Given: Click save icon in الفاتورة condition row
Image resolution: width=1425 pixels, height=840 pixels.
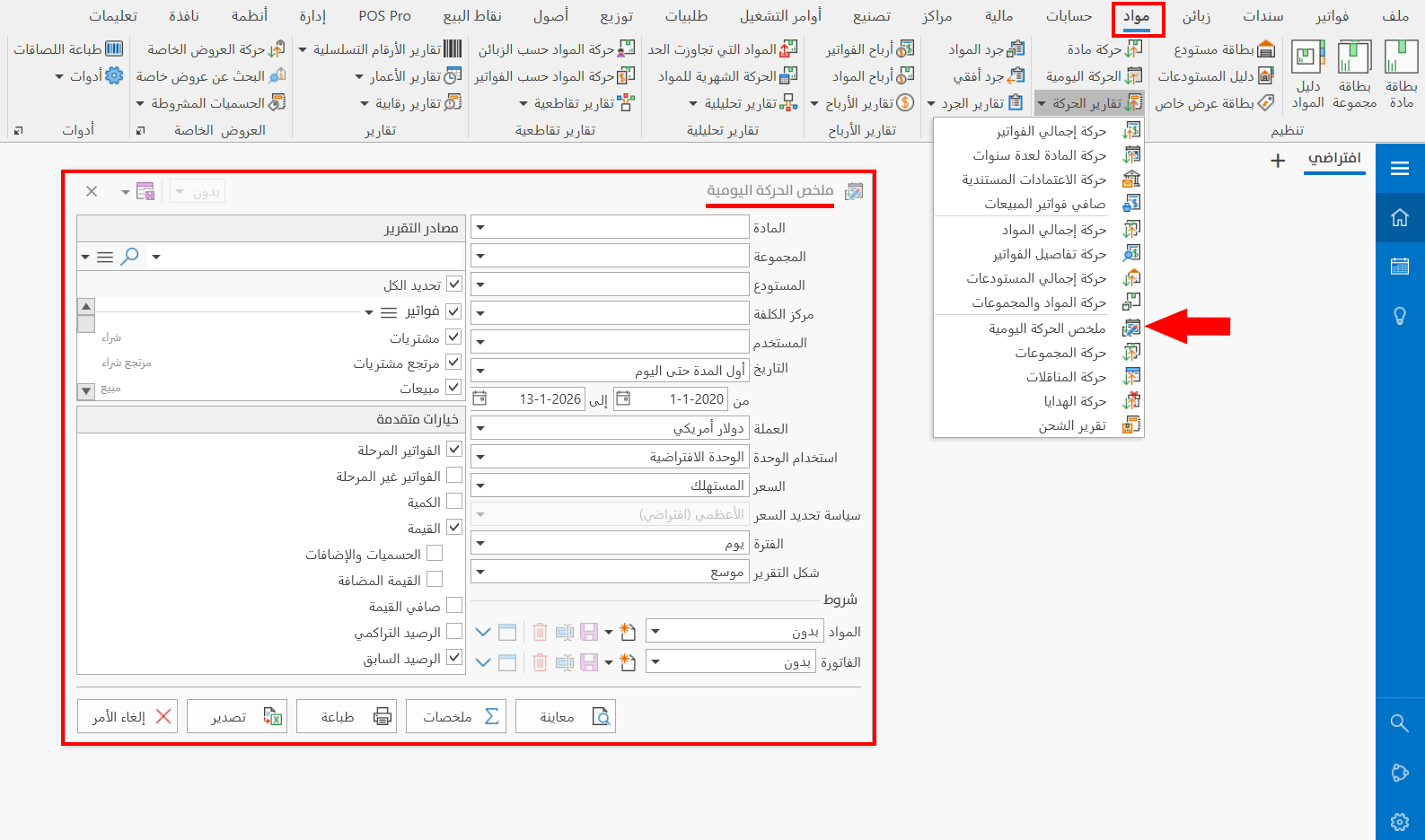Looking at the screenshot, I should coord(589,662).
